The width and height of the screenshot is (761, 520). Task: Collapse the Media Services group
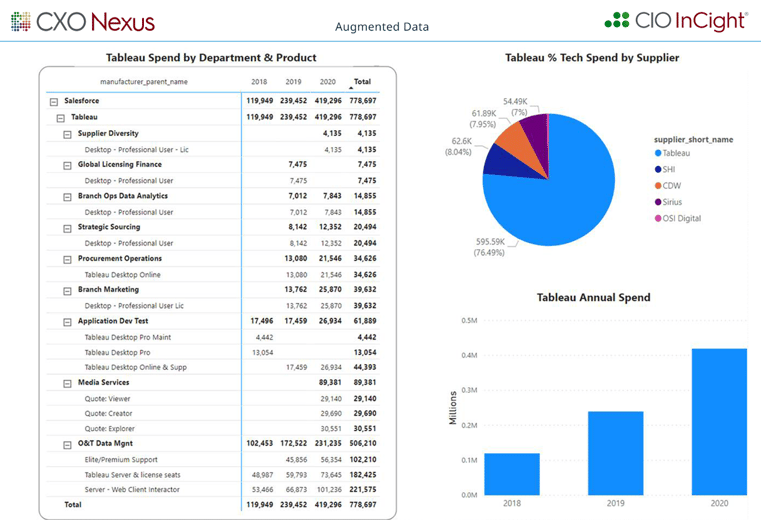coord(67,382)
